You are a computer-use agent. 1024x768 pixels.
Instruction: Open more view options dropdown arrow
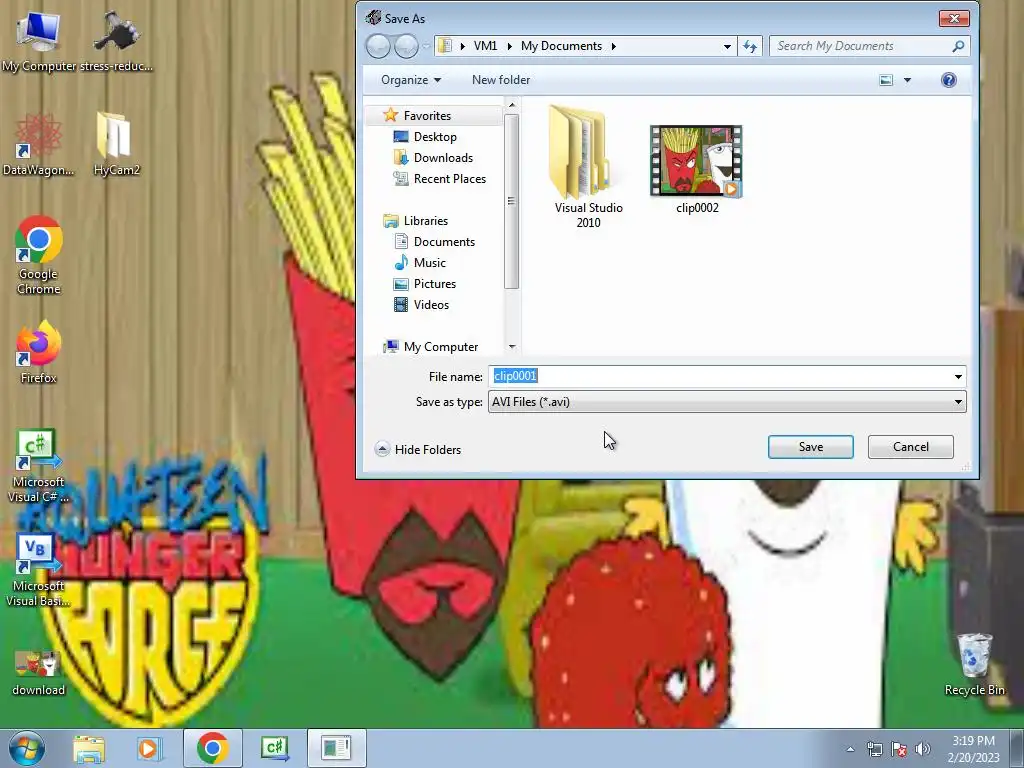tap(907, 80)
